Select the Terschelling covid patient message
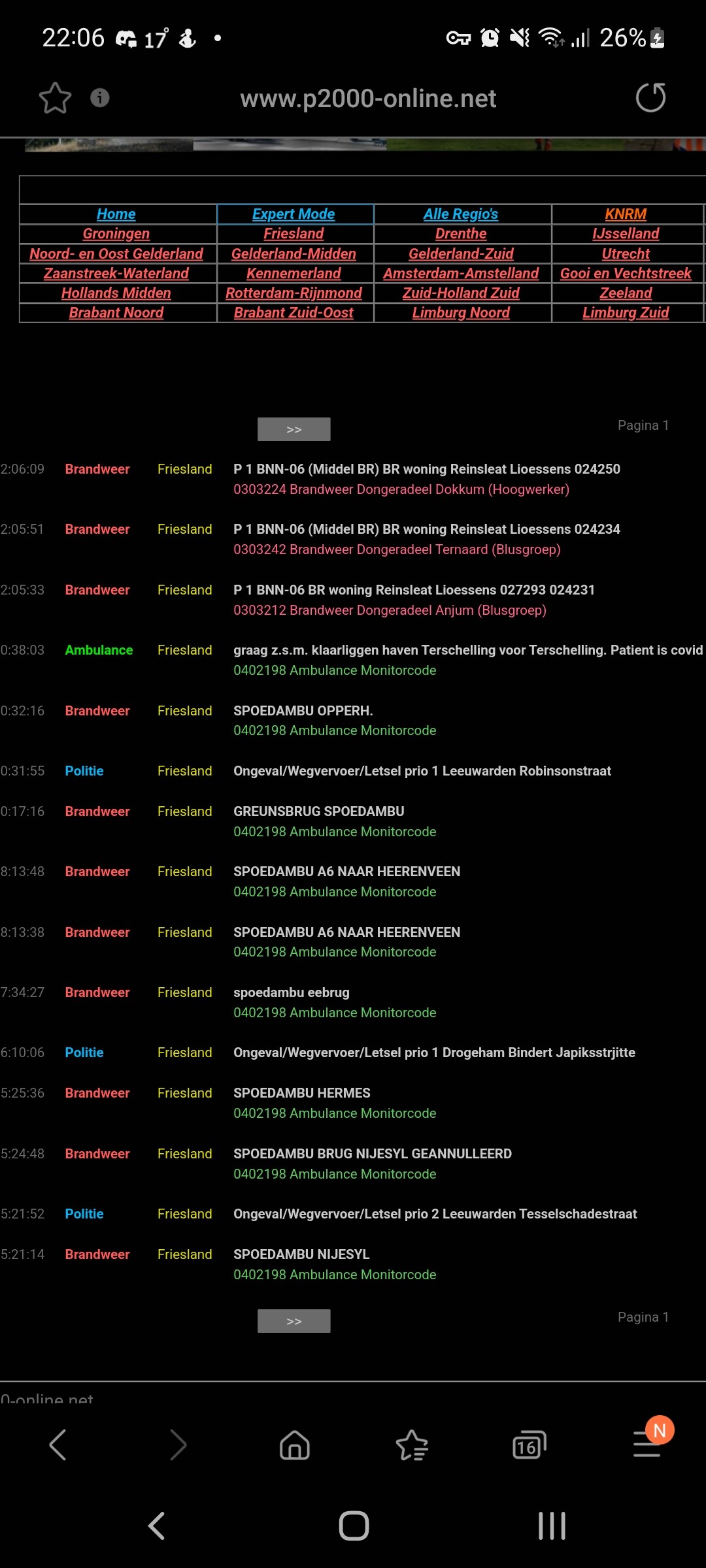Screen dimensions: 706x1568 (468, 650)
